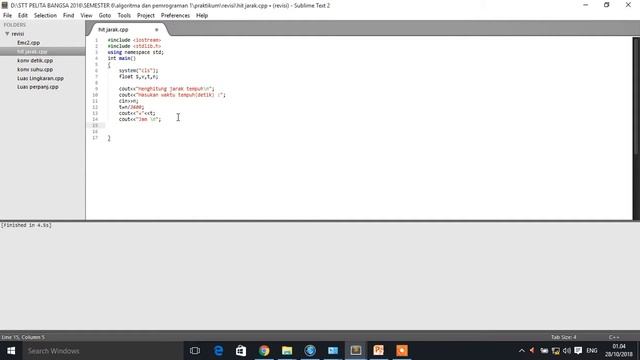Screen dimensions: 640x360
Task: Open the View menu
Action: [x=87, y=16]
